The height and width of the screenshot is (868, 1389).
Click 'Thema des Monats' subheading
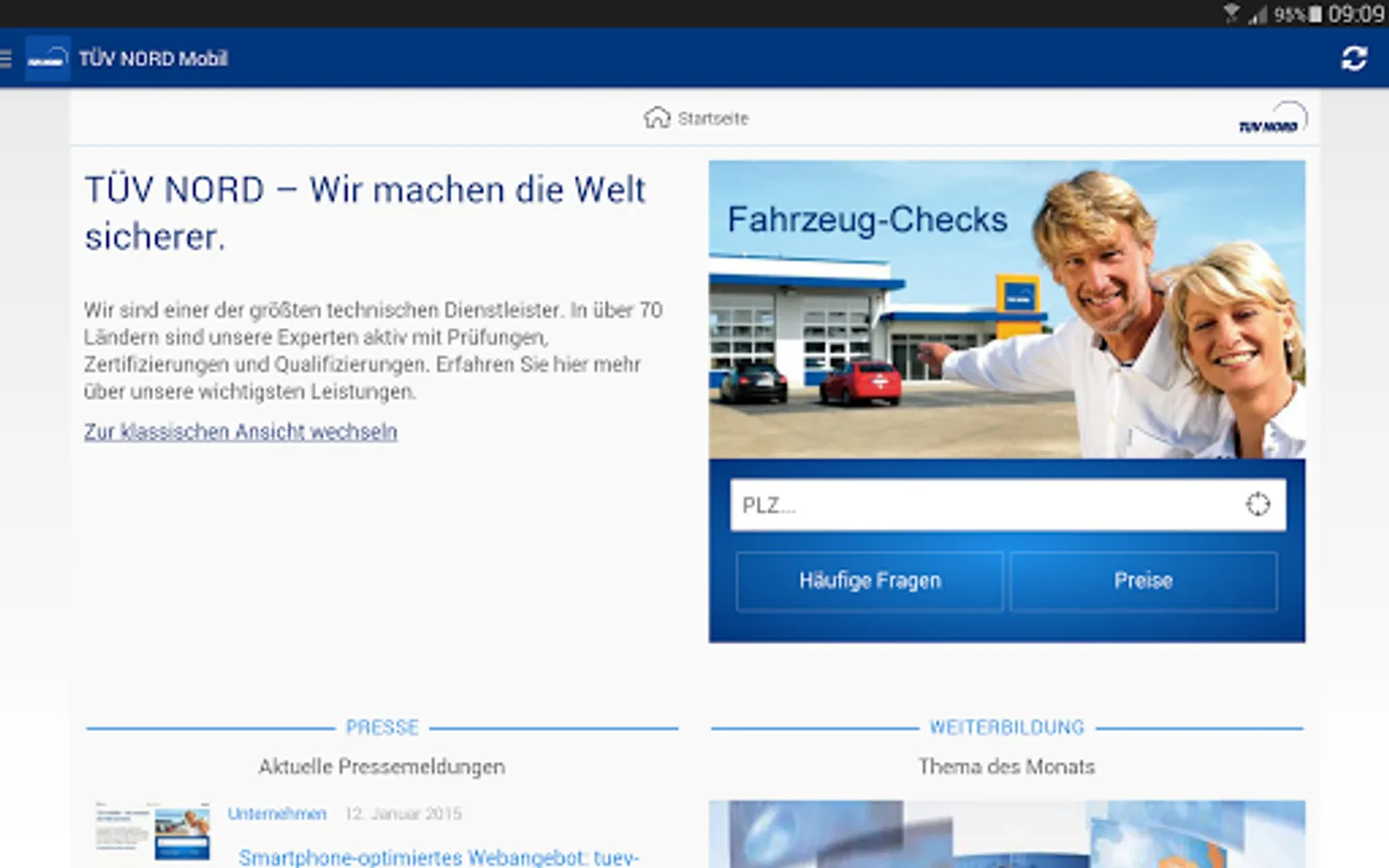pos(1007,767)
